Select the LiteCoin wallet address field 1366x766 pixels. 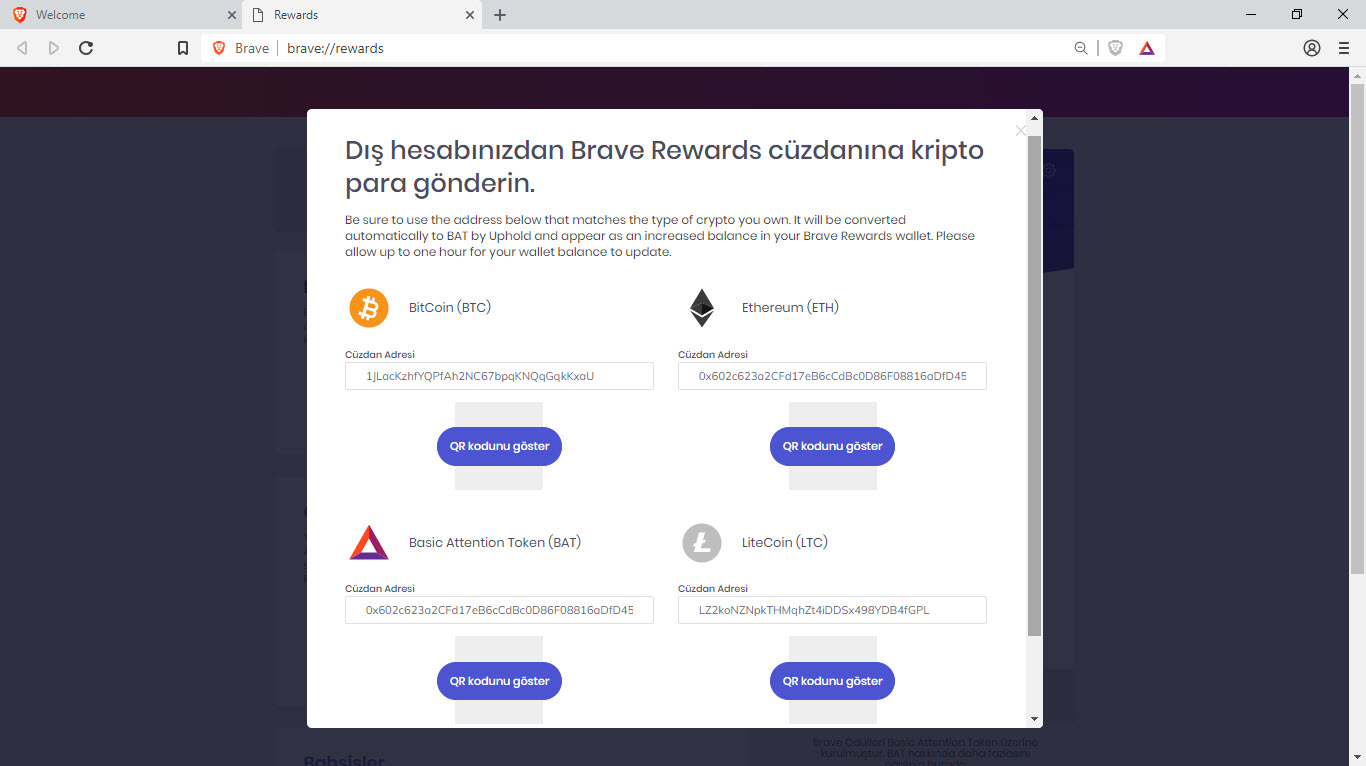coord(832,610)
